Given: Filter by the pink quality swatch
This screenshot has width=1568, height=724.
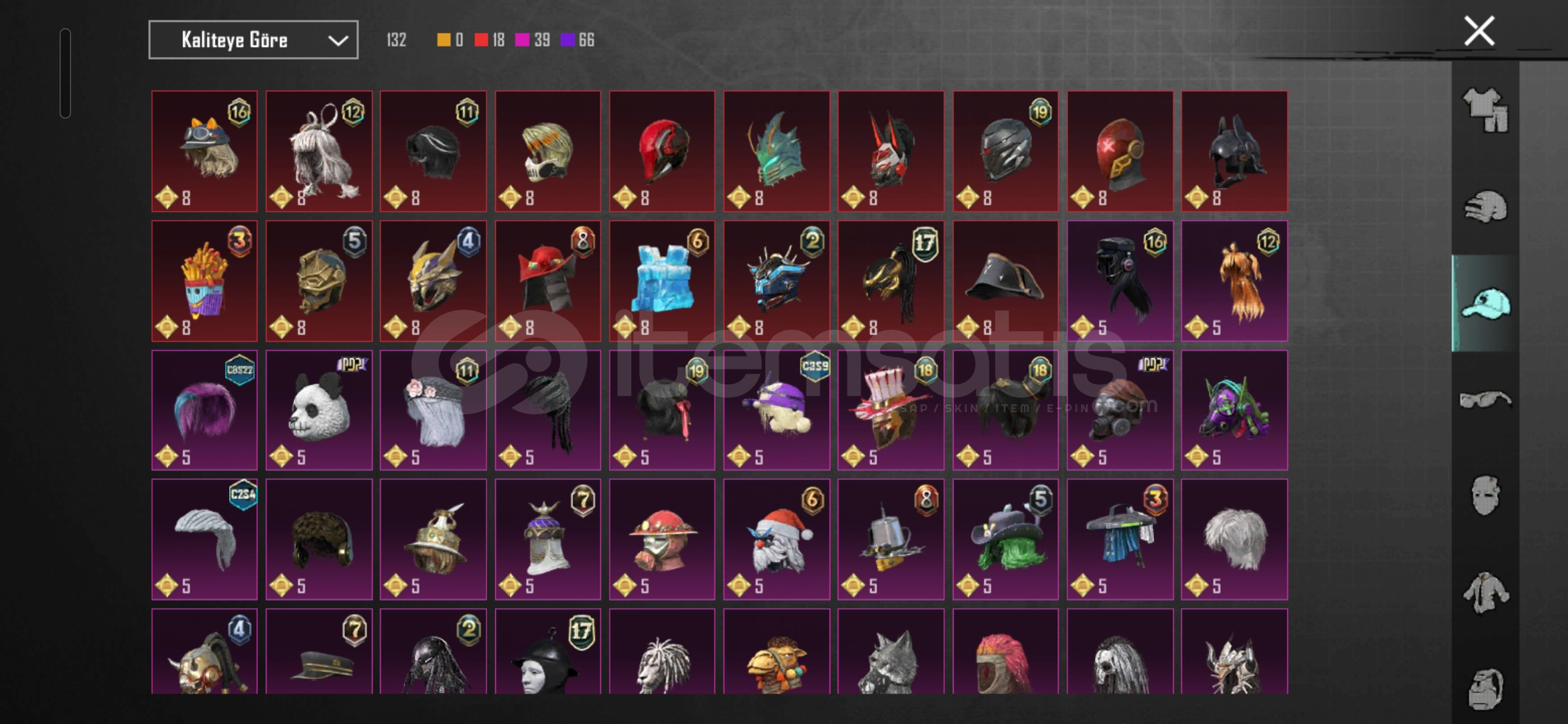Looking at the screenshot, I should pyautogui.click(x=521, y=40).
